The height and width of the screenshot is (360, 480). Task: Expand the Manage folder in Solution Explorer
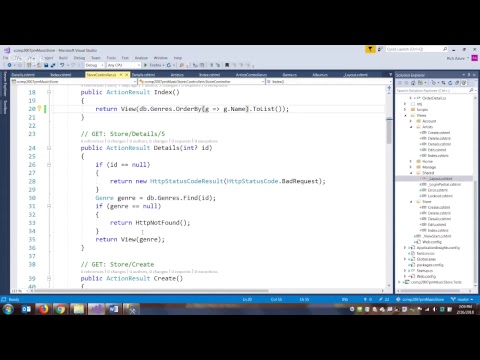click(x=411, y=167)
